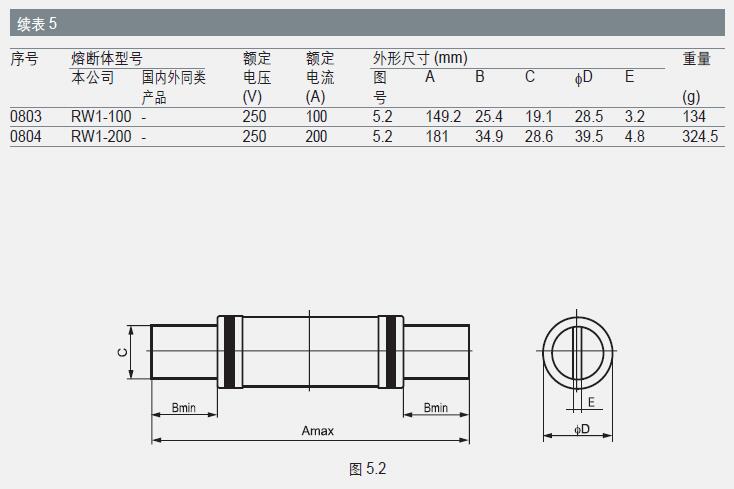Image resolution: width=734 pixels, height=489 pixels.
Task: Click the 图 5.2 figure caption
Action: tap(367, 468)
